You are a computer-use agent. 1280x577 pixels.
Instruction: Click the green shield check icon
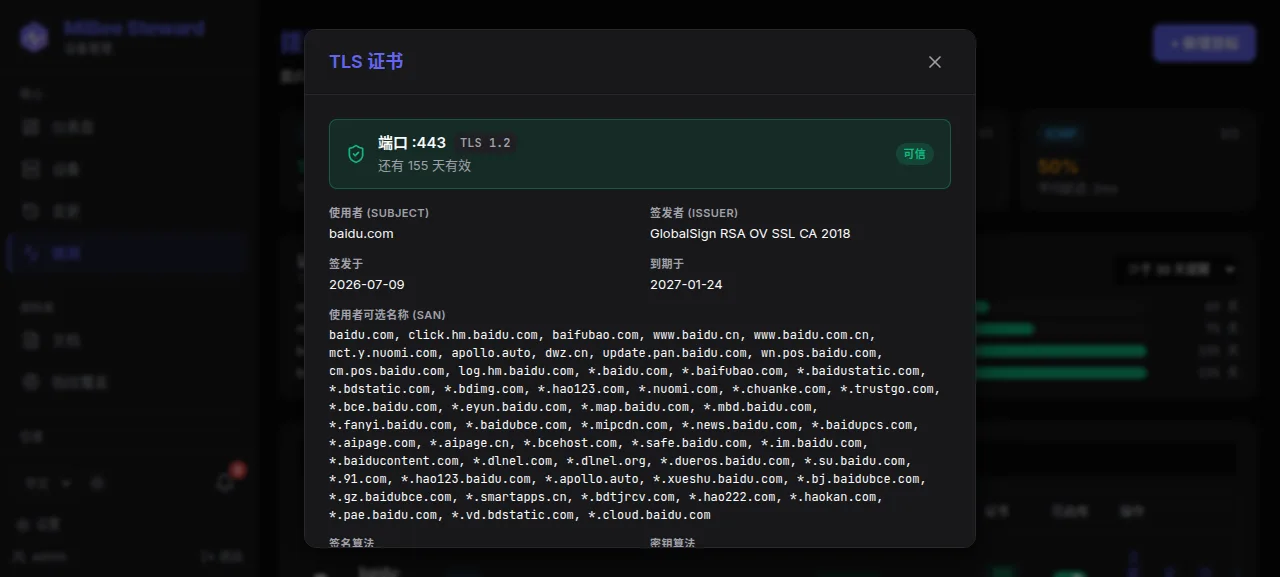pos(356,154)
